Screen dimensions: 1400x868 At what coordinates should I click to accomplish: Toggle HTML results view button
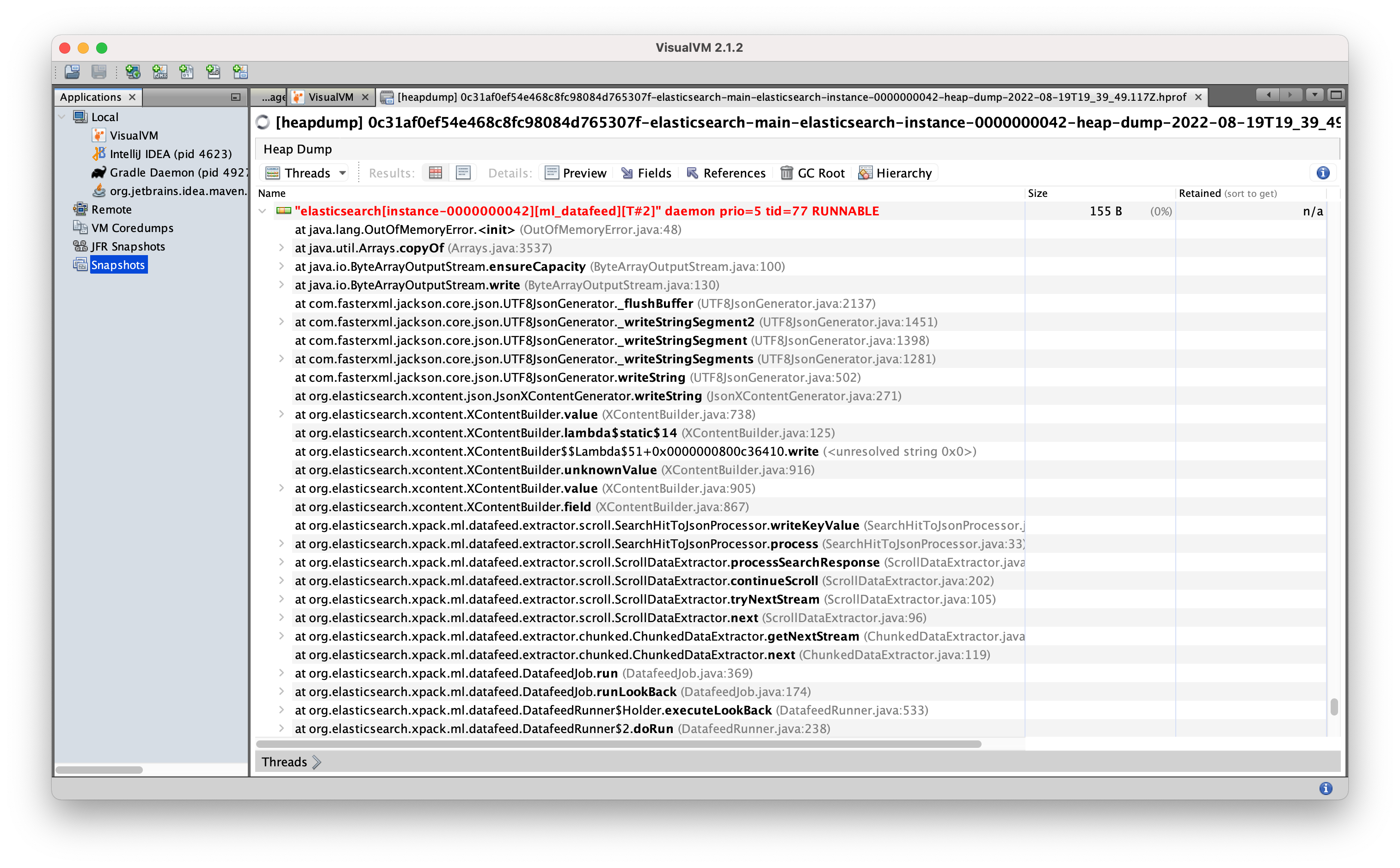click(463, 173)
